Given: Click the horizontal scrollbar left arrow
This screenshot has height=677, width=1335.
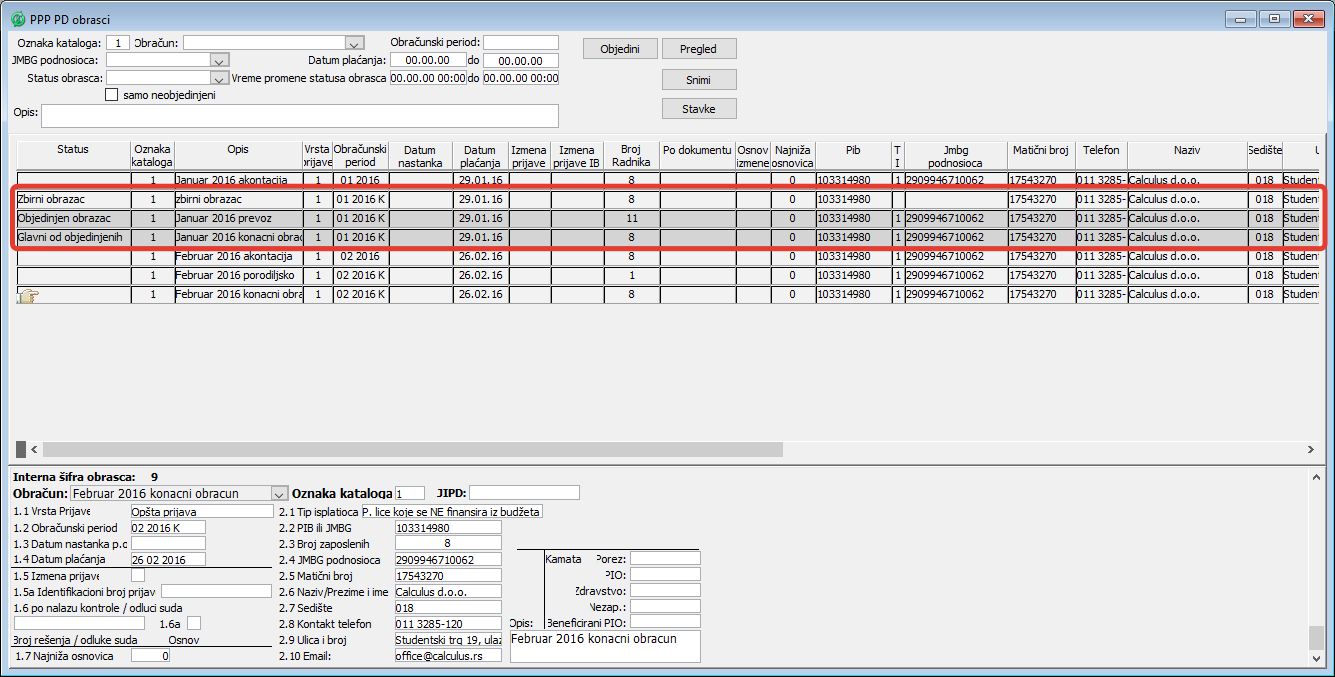Looking at the screenshot, I should (32, 450).
